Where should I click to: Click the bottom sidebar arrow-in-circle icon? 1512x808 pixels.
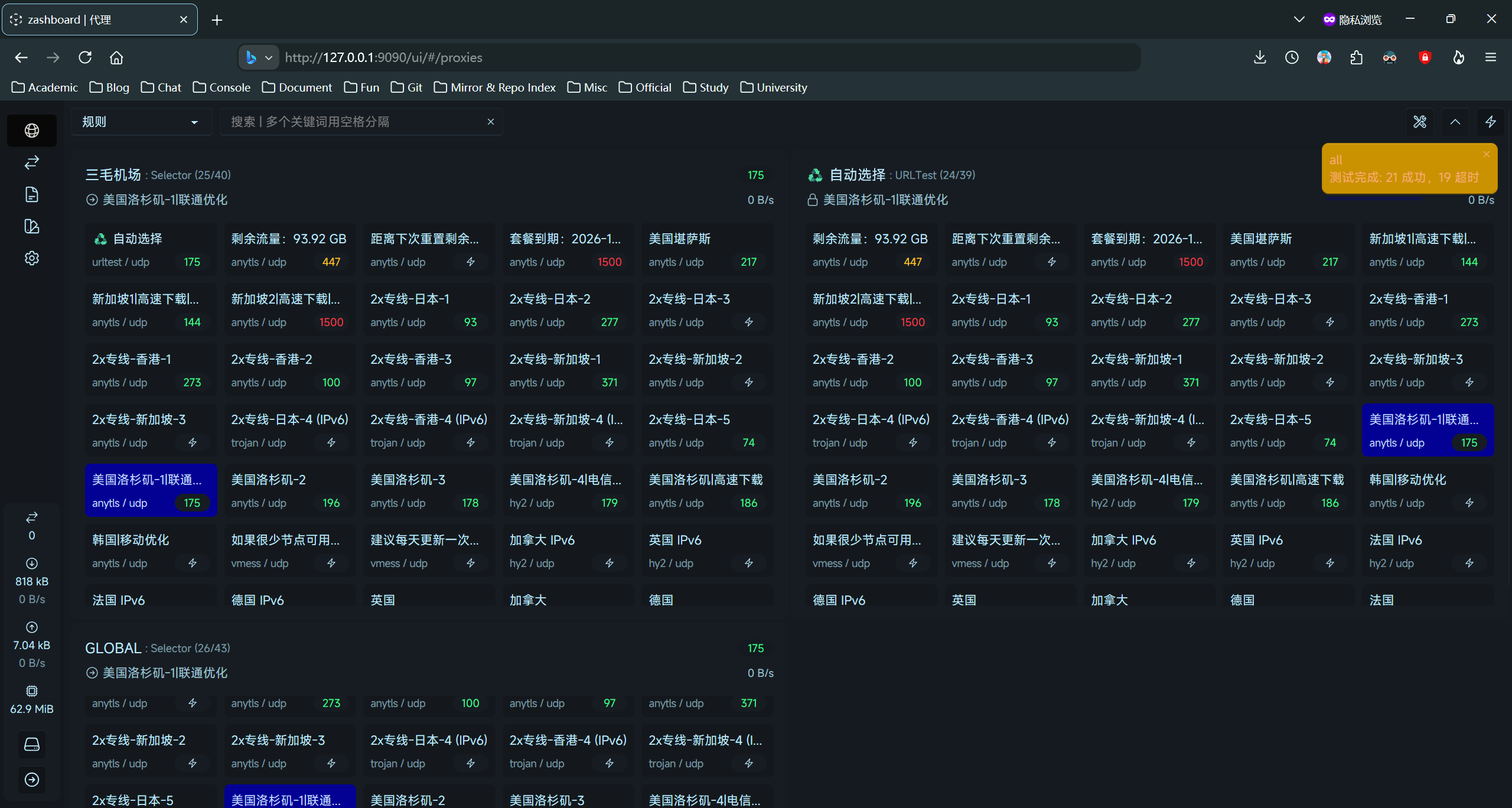coord(32,780)
